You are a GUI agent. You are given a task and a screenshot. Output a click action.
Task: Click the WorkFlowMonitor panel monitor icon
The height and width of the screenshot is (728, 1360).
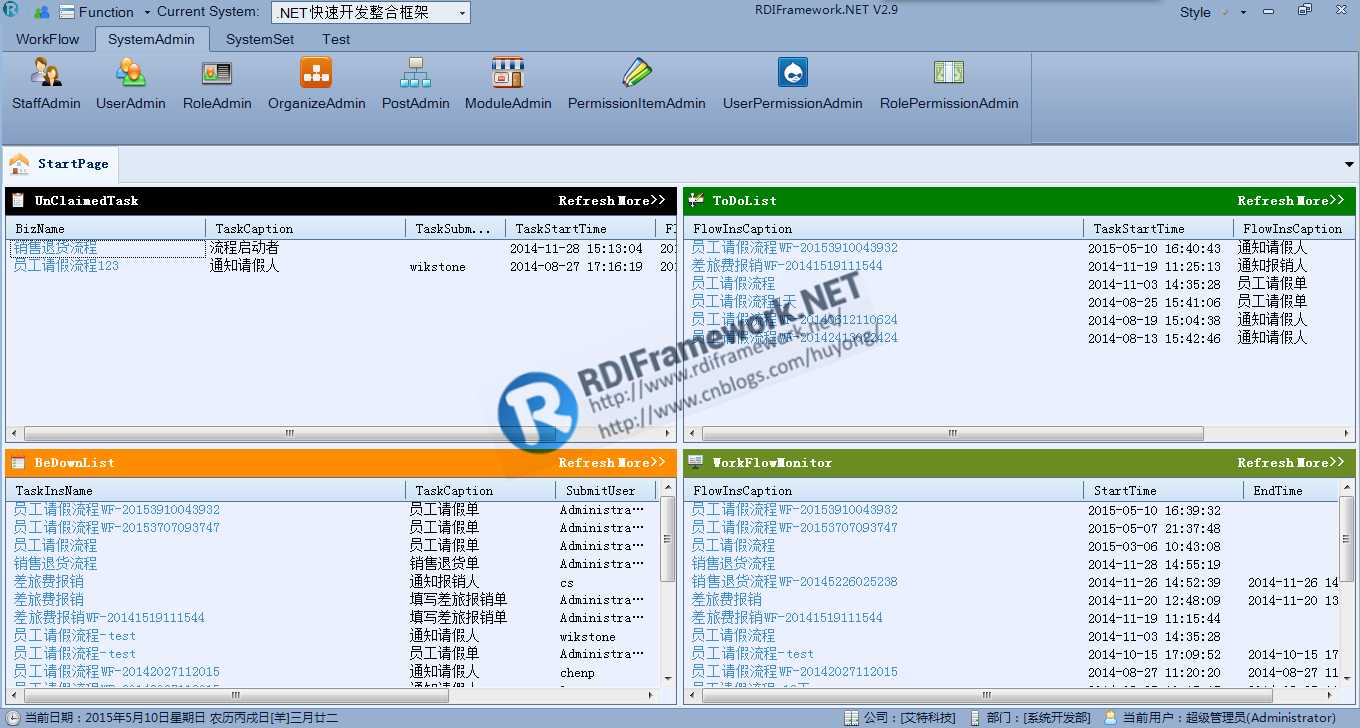[x=696, y=462]
